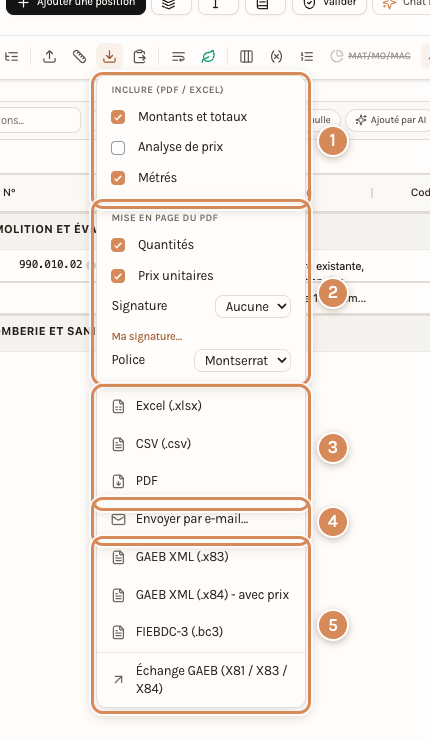Click the variables (x) icon
The height and width of the screenshot is (740, 430).
click(x=276, y=57)
